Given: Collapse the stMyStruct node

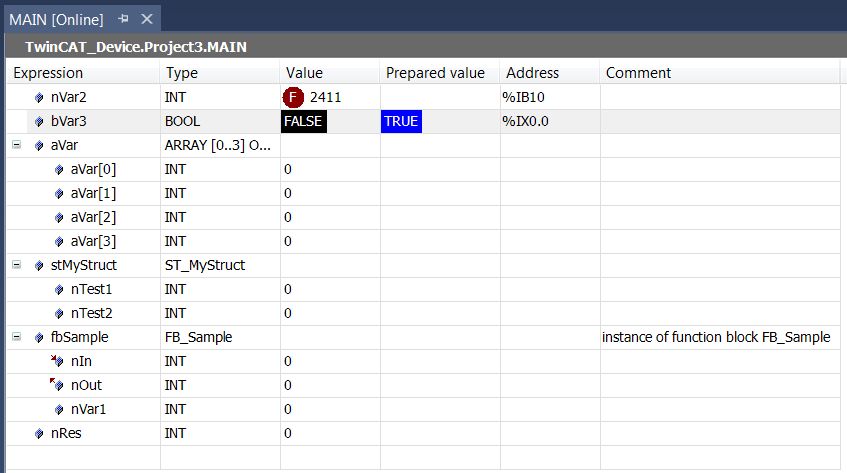Looking at the screenshot, I should [17, 265].
